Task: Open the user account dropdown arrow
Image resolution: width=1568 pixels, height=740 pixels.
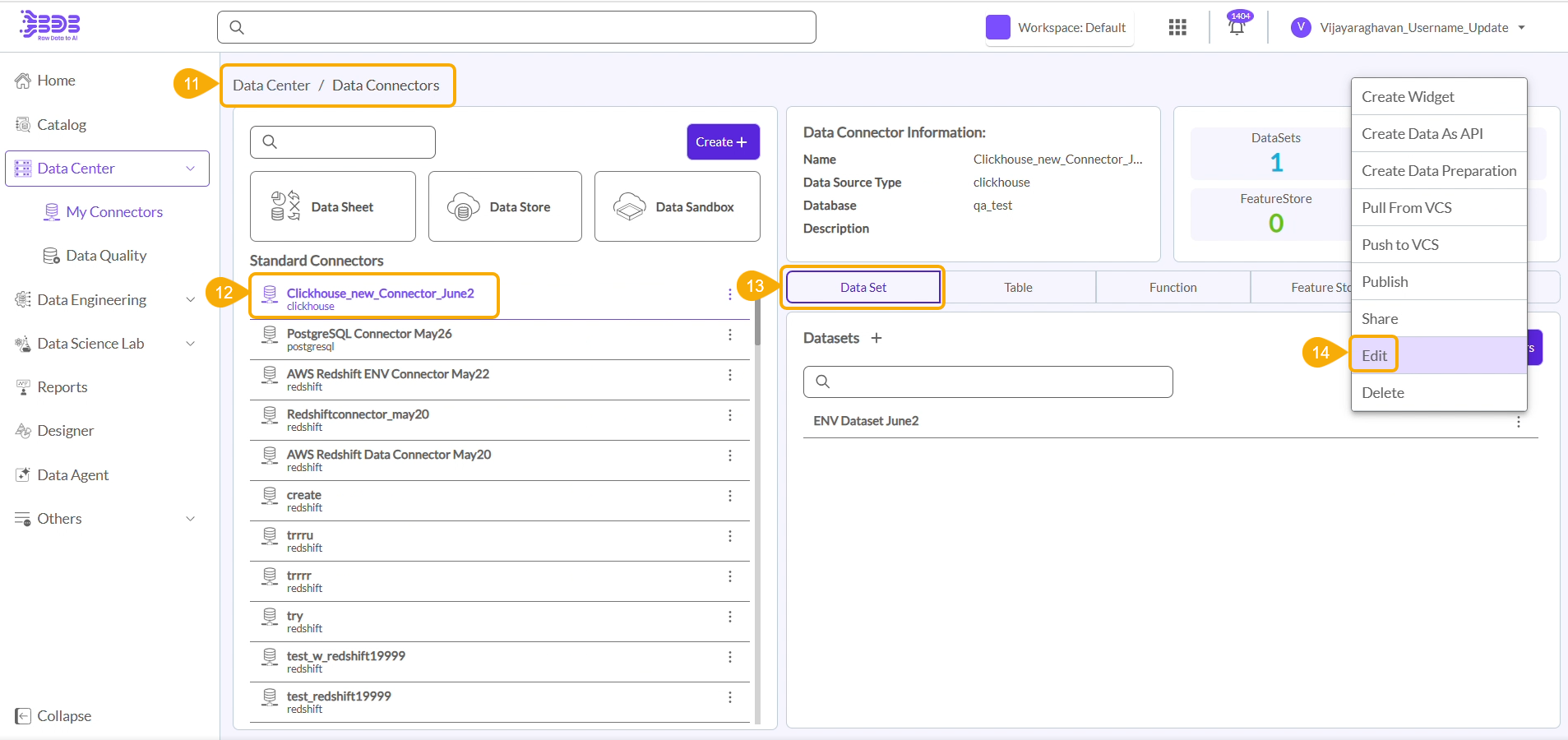Action: (x=1521, y=28)
